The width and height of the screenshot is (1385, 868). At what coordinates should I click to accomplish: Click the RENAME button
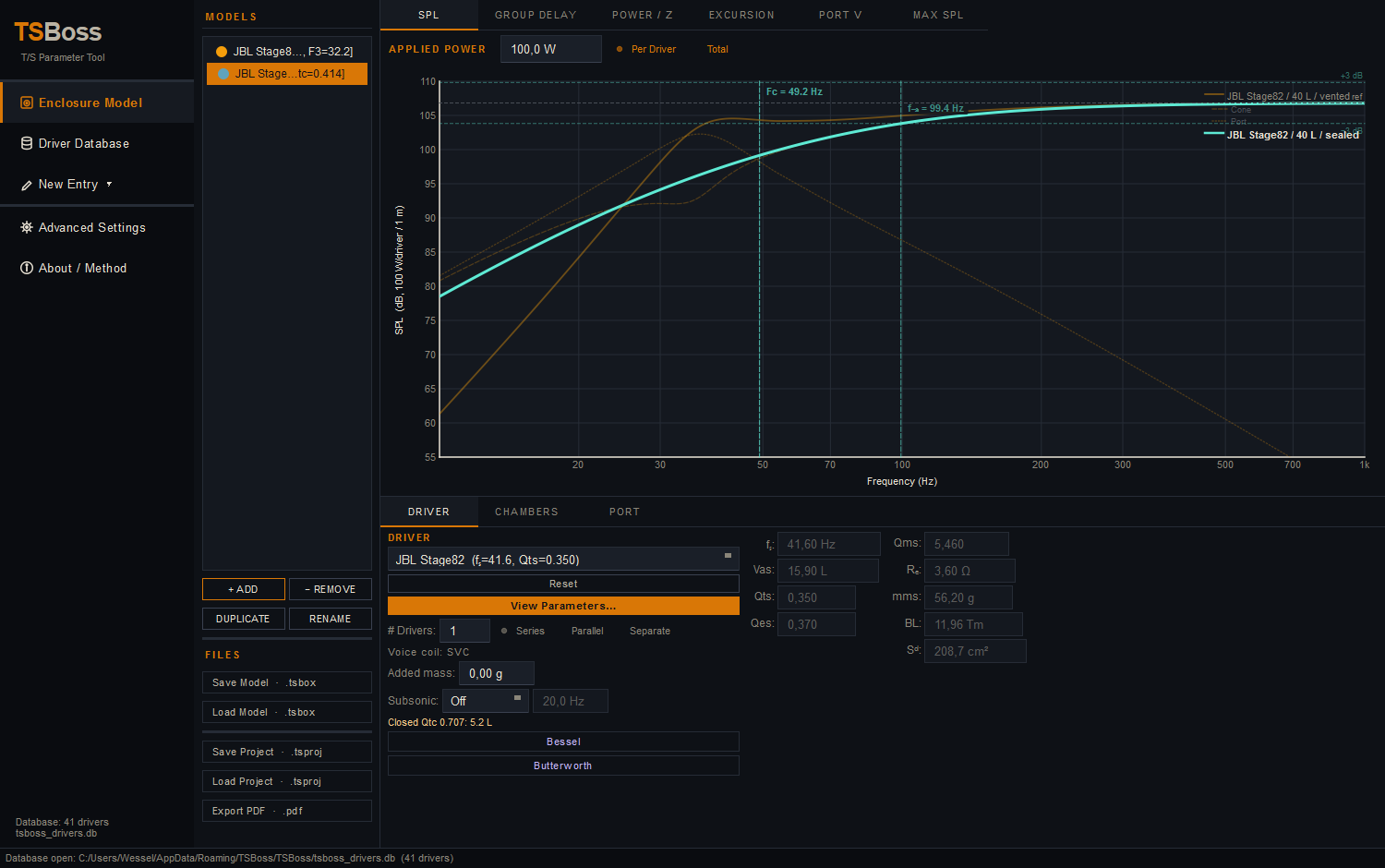point(331,619)
